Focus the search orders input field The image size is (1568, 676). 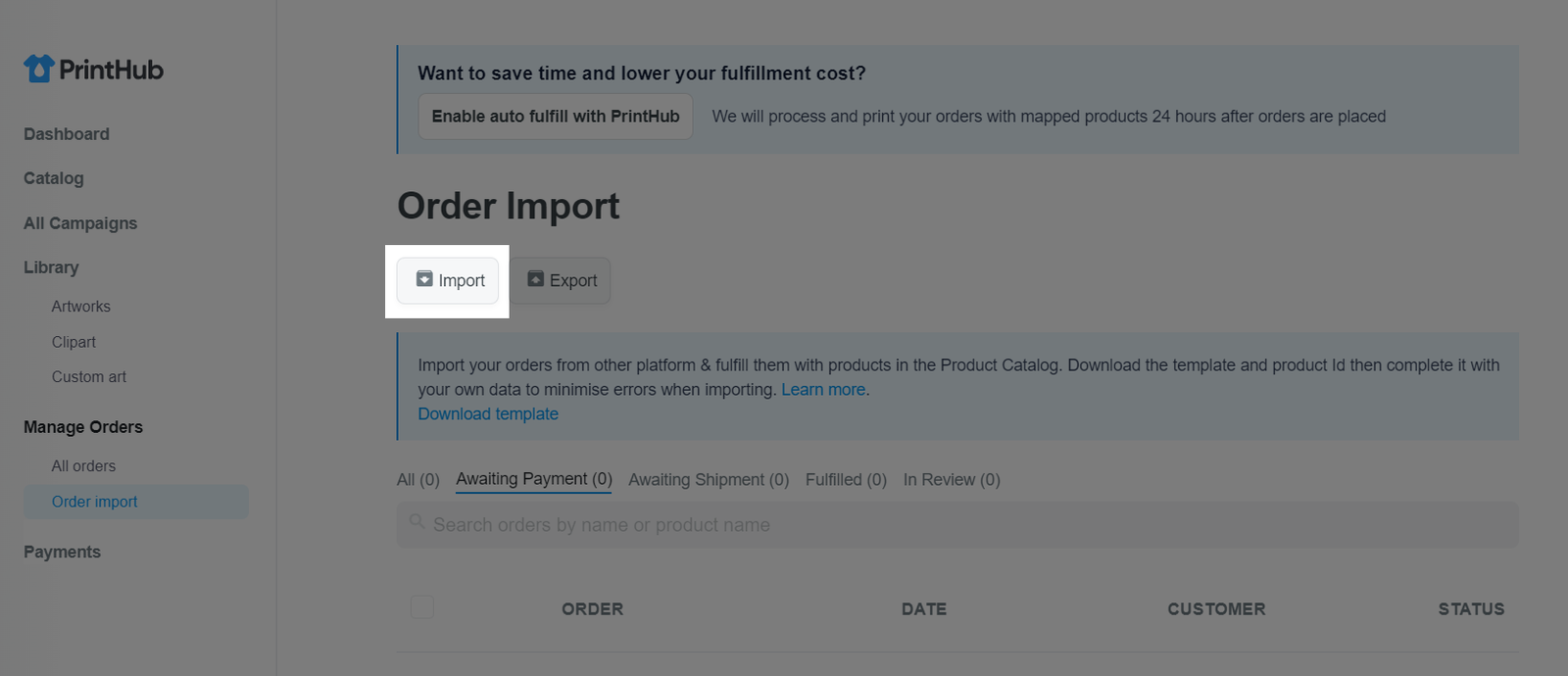[x=957, y=525]
